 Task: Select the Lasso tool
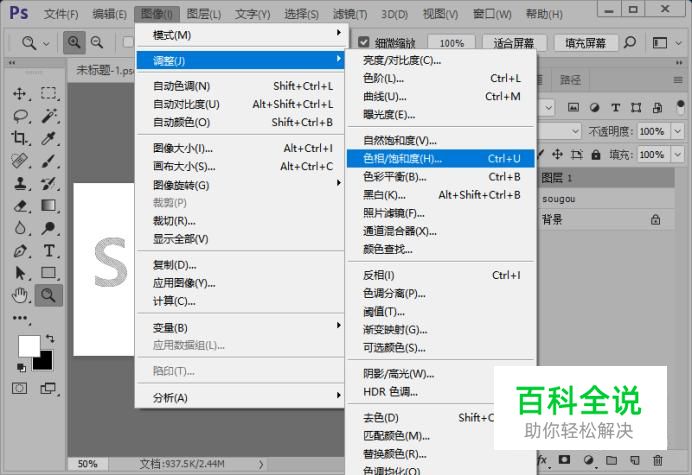click(x=19, y=116)
